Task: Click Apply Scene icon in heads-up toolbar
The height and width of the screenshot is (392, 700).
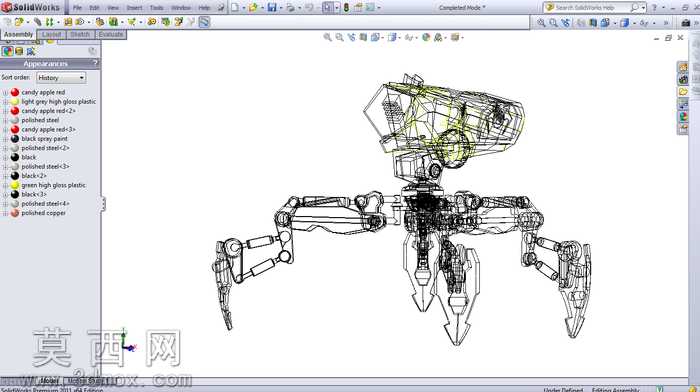Action: (x=438, y=38)
